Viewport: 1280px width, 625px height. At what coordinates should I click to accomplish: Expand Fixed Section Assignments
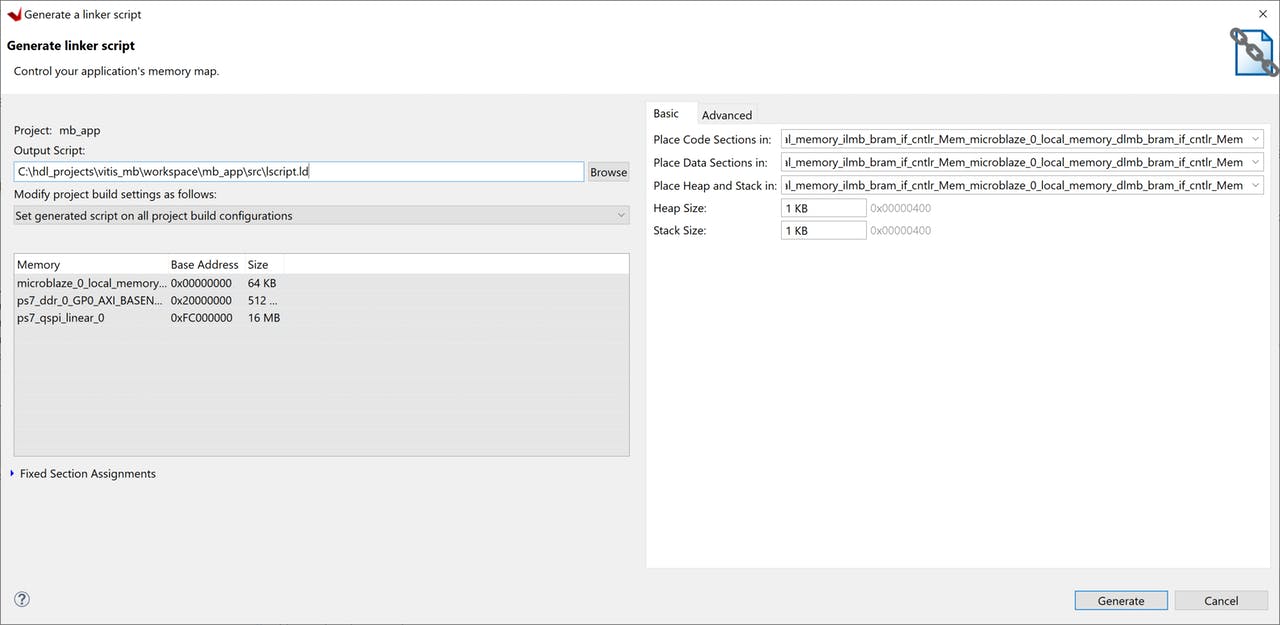click(13, 474)
